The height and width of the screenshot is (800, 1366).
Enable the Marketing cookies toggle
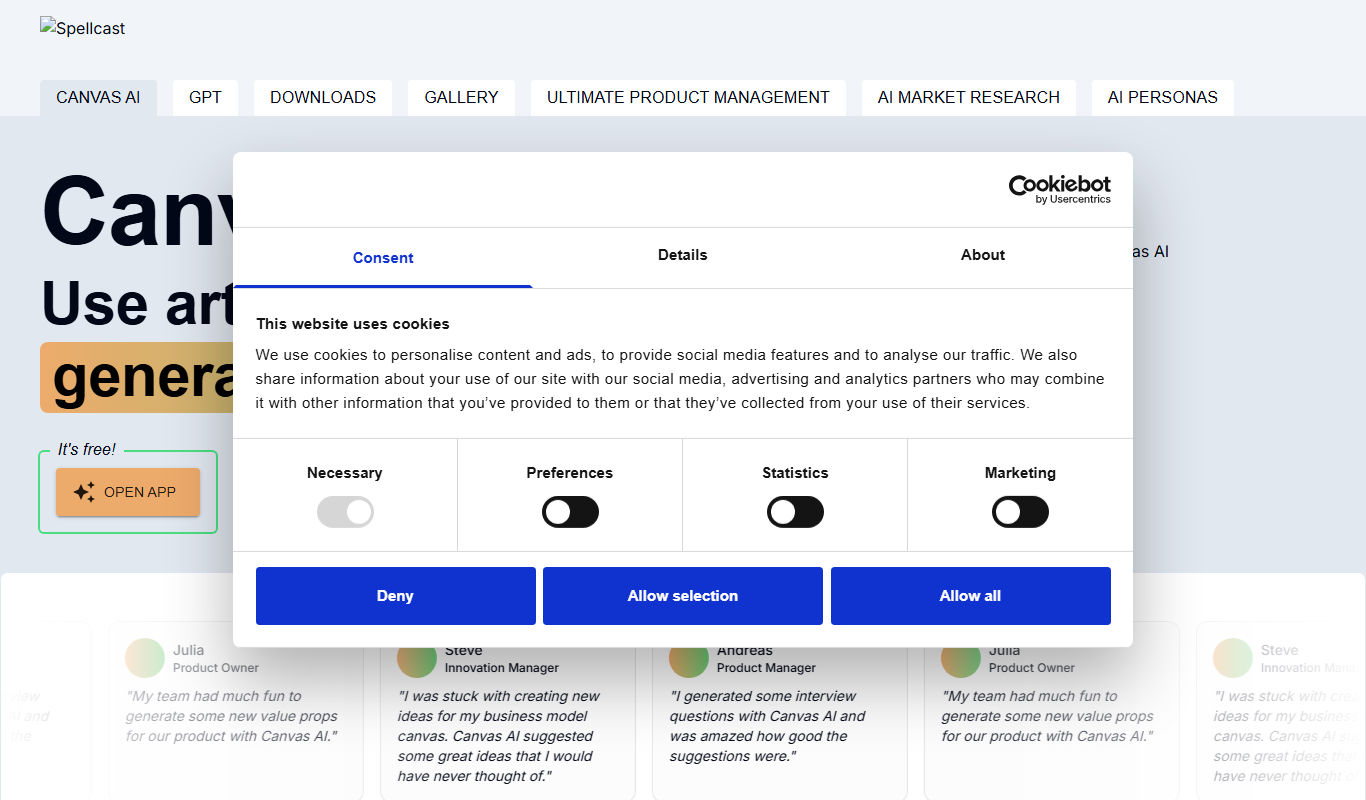(1020, 512)
